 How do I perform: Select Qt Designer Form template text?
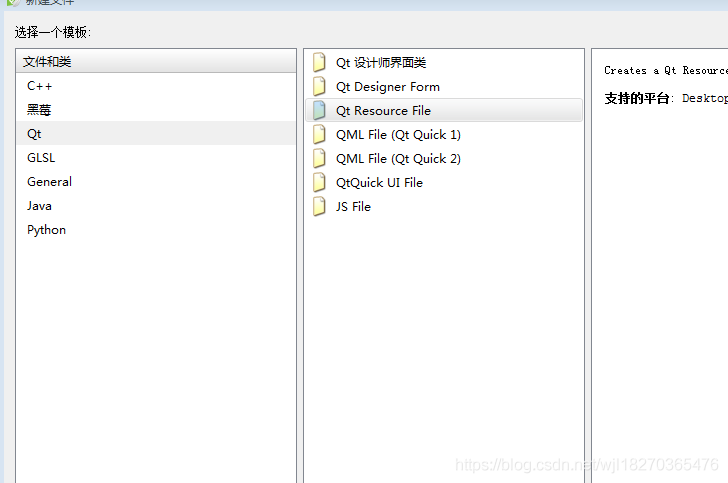[388, 87]
